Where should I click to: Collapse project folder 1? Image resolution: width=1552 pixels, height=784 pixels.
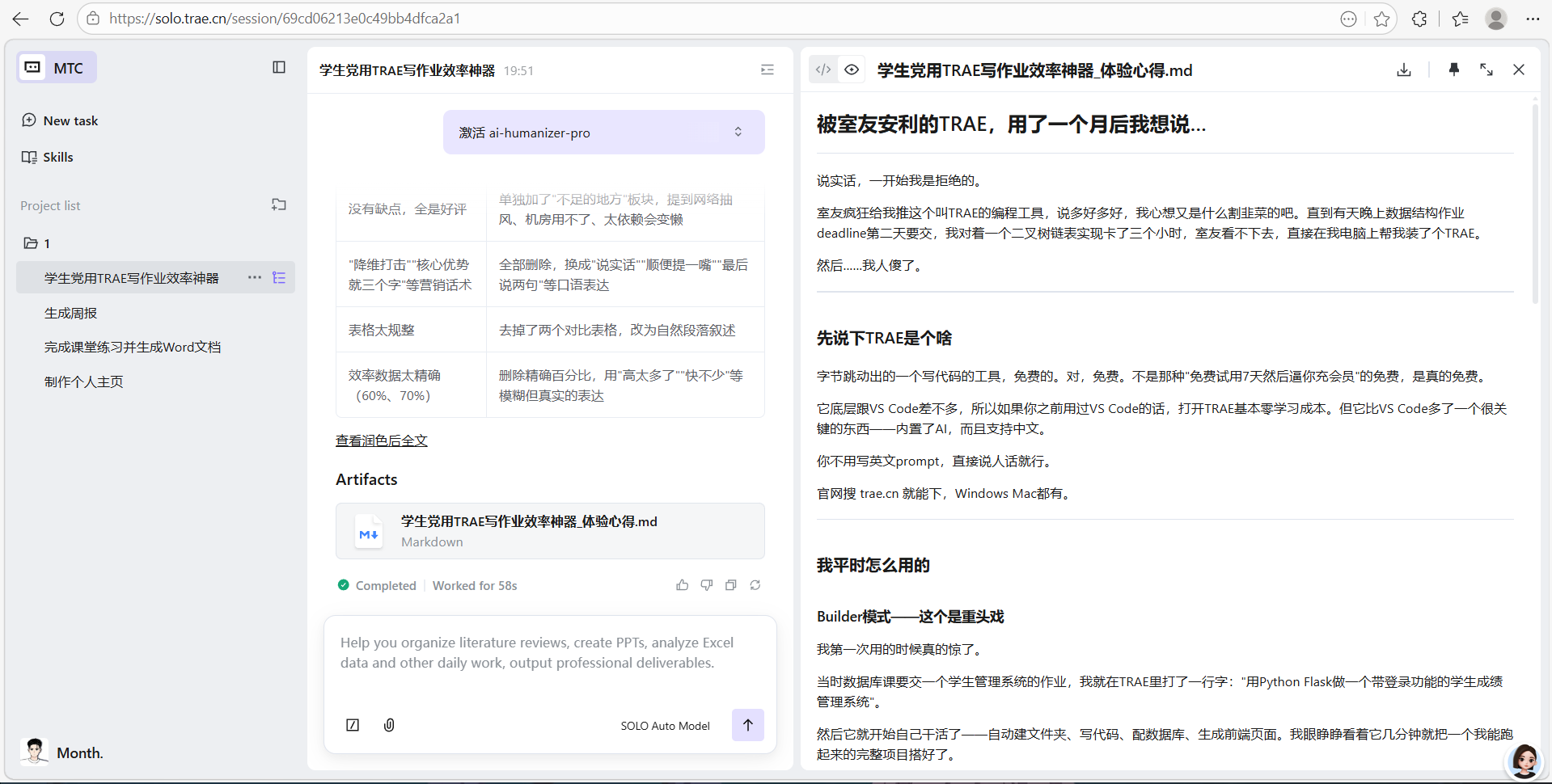(x=31, y=243)
